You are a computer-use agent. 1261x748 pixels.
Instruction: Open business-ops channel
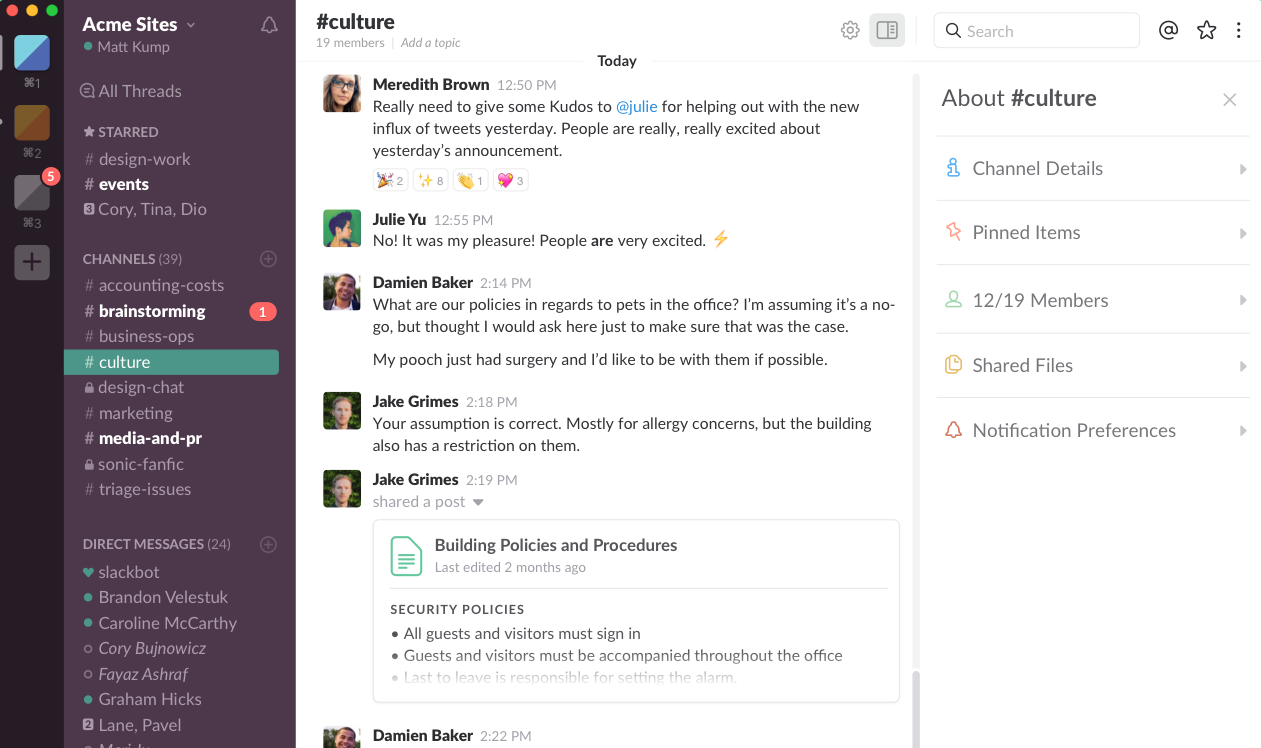[139, 336]
